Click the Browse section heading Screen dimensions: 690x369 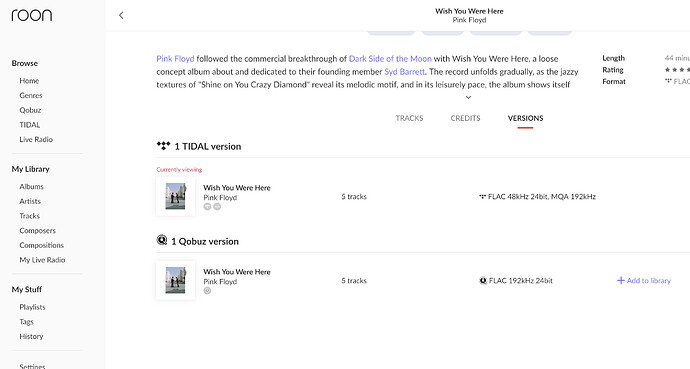[25, 63]
